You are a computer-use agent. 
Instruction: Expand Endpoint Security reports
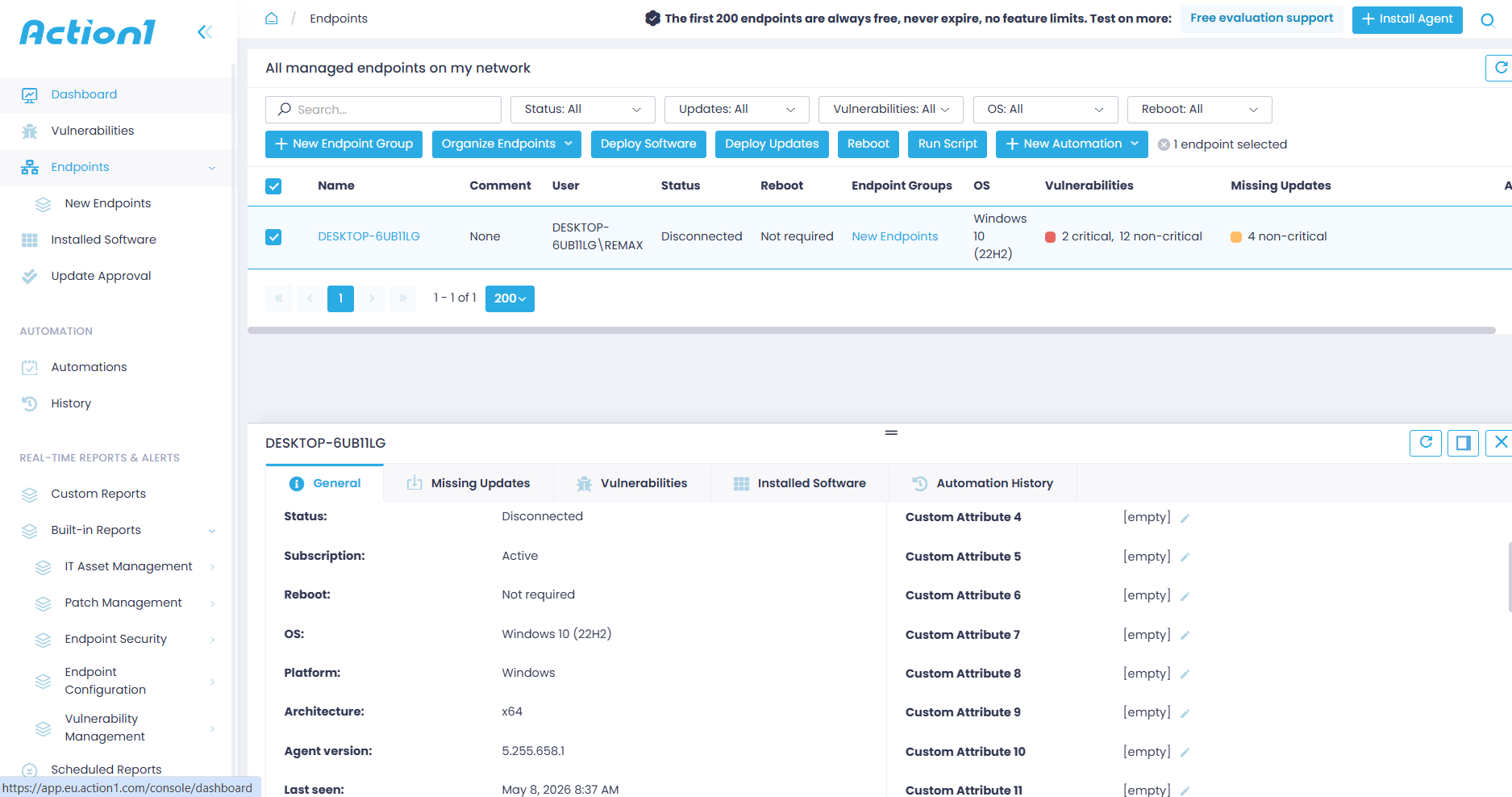212,640
